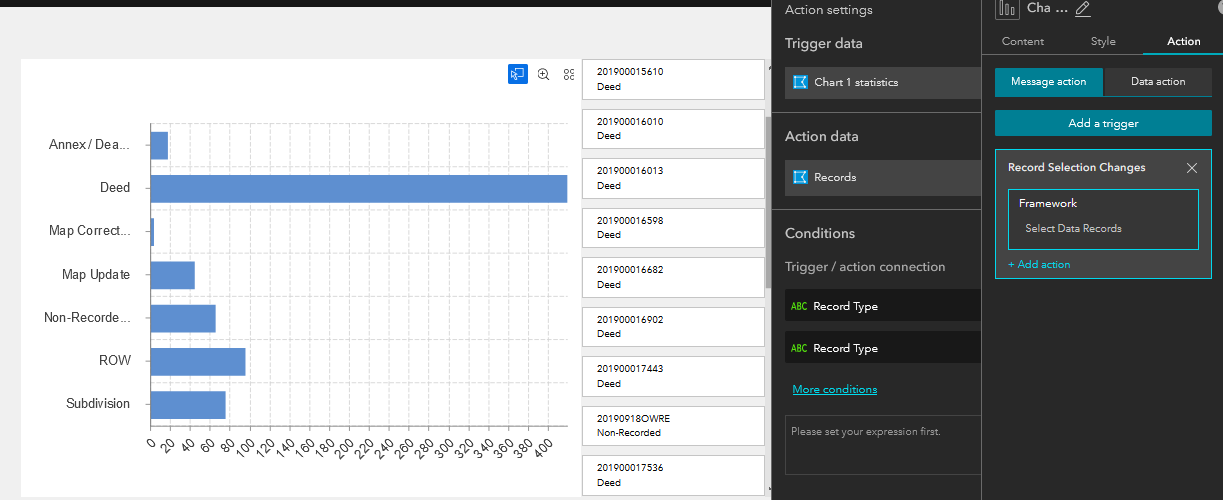Select list record 201900016902

pyautogui.click(x=673, y=327)
